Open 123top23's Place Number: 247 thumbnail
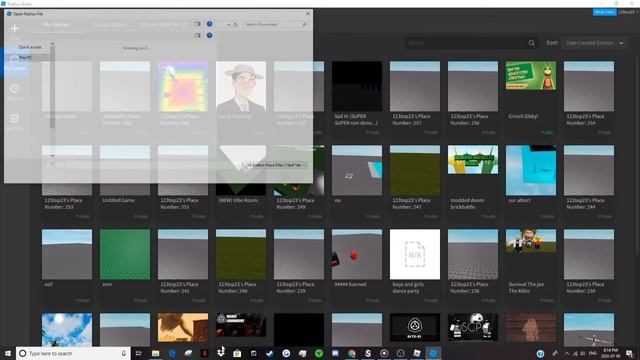 click(415, 170)
